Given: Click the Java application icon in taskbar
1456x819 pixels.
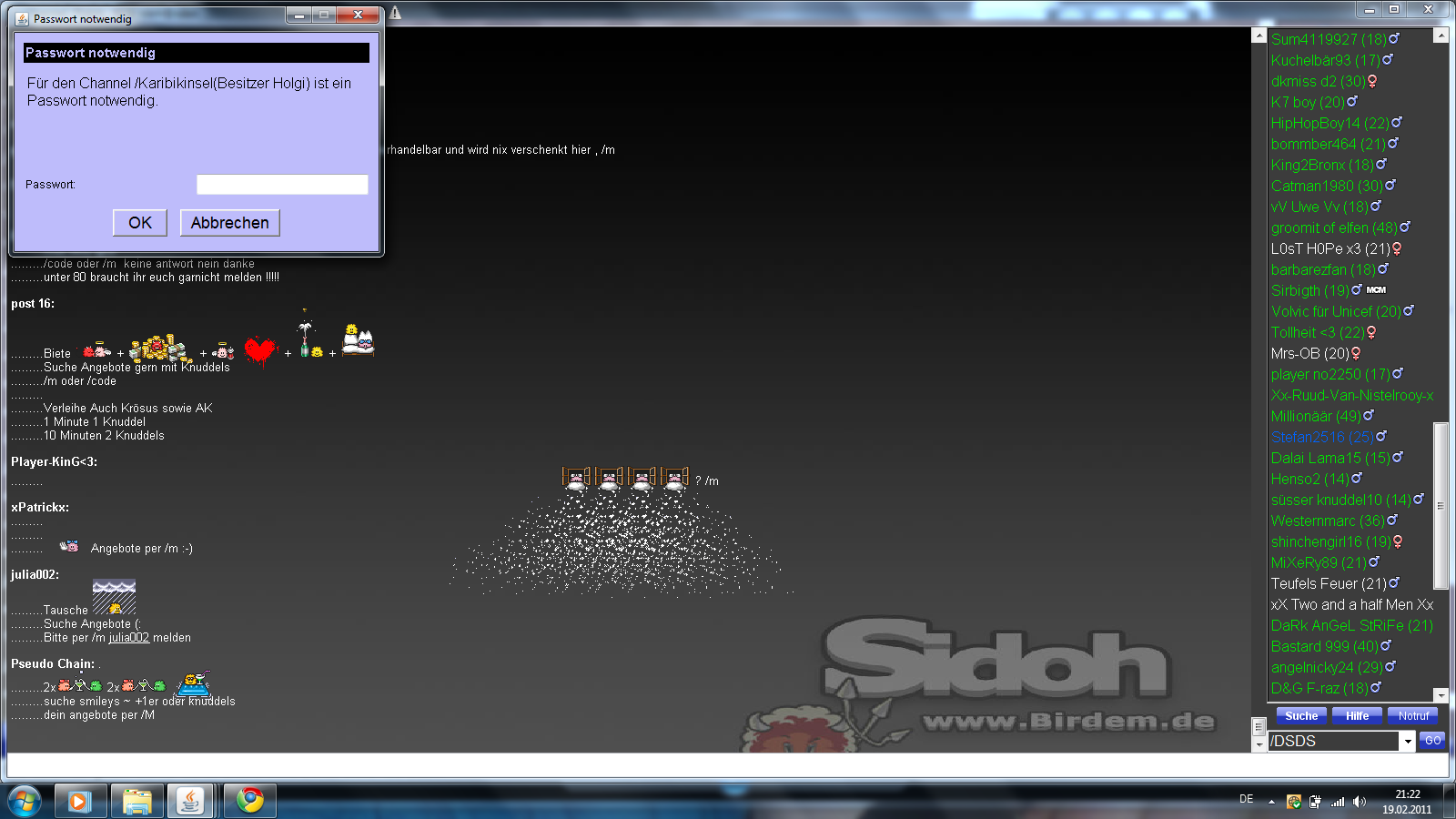Looking at the screenshot, I should (x=189, y=801).
